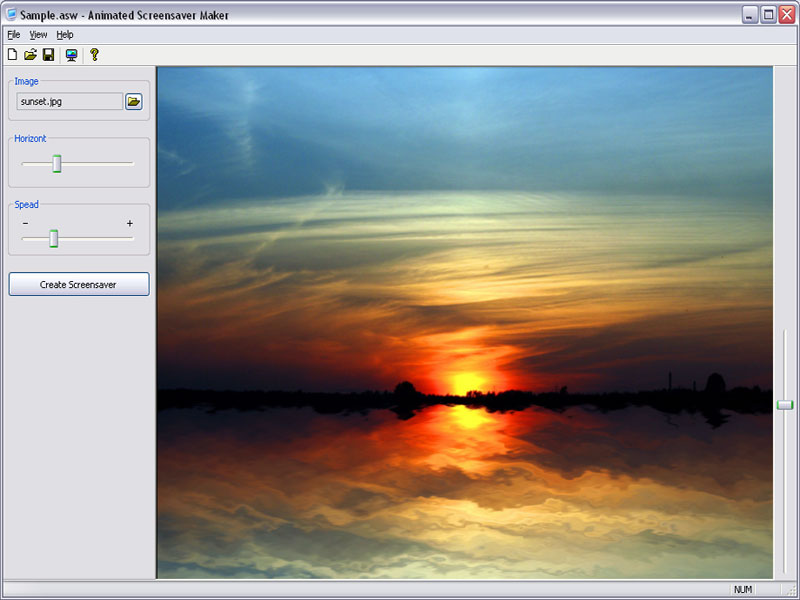Click the Open file folder toolbar icon
The image size is (800, 600).
point(30,55)
